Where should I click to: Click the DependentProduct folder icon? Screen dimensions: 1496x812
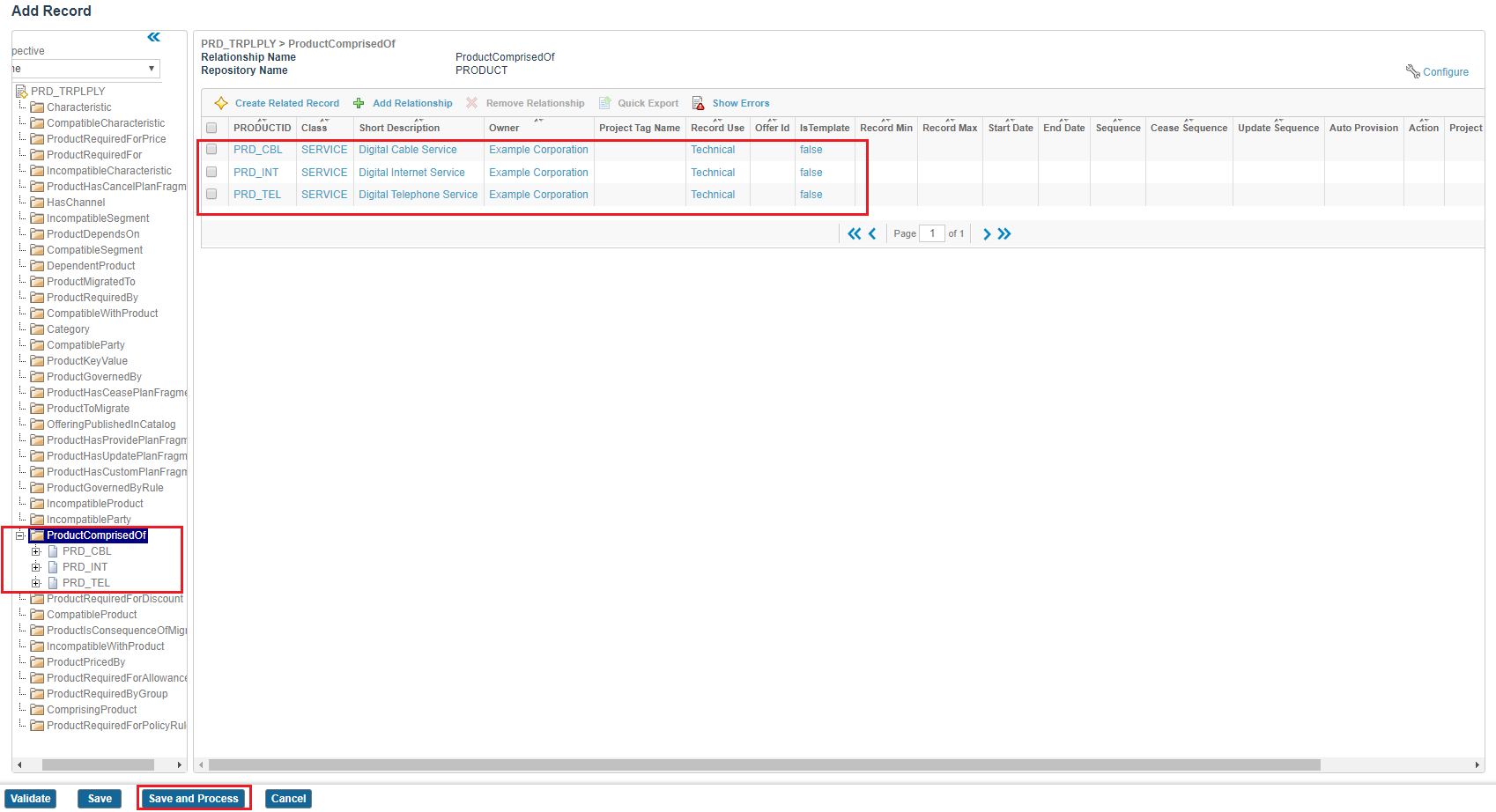click(x=37, y=266)
